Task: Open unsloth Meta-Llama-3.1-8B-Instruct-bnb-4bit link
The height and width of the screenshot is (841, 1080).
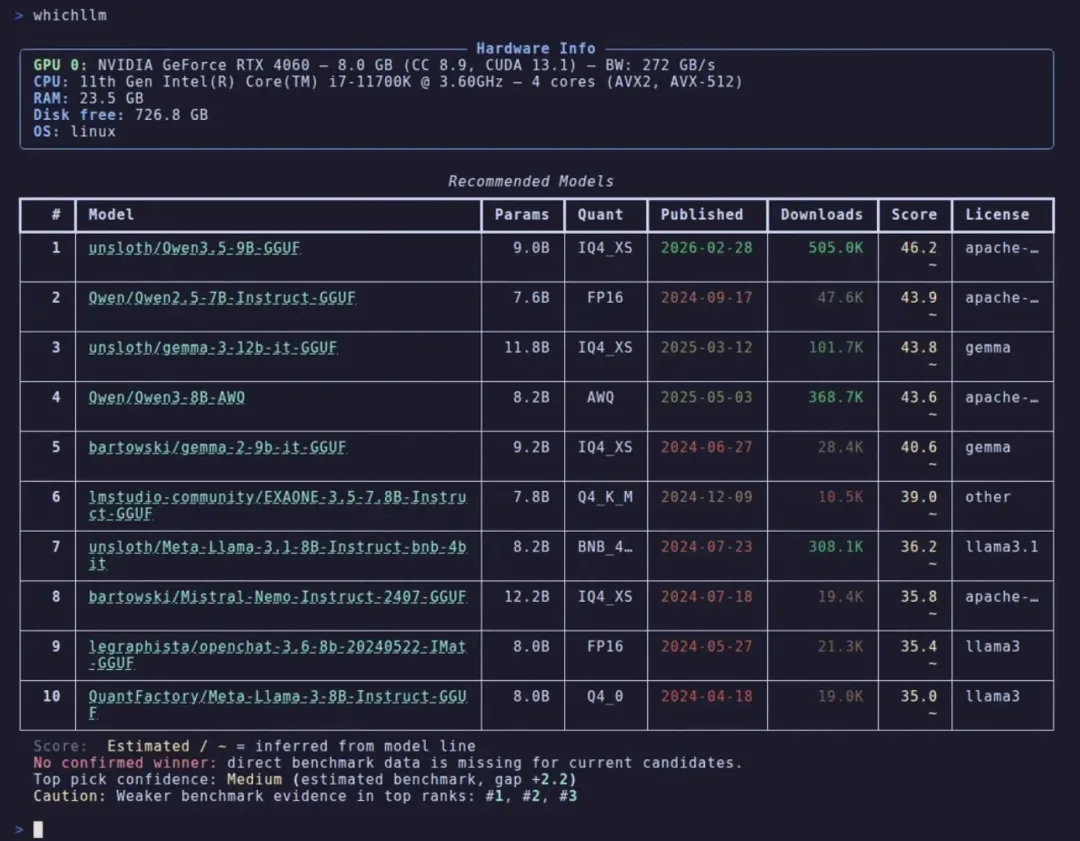Action: point(277,555)
